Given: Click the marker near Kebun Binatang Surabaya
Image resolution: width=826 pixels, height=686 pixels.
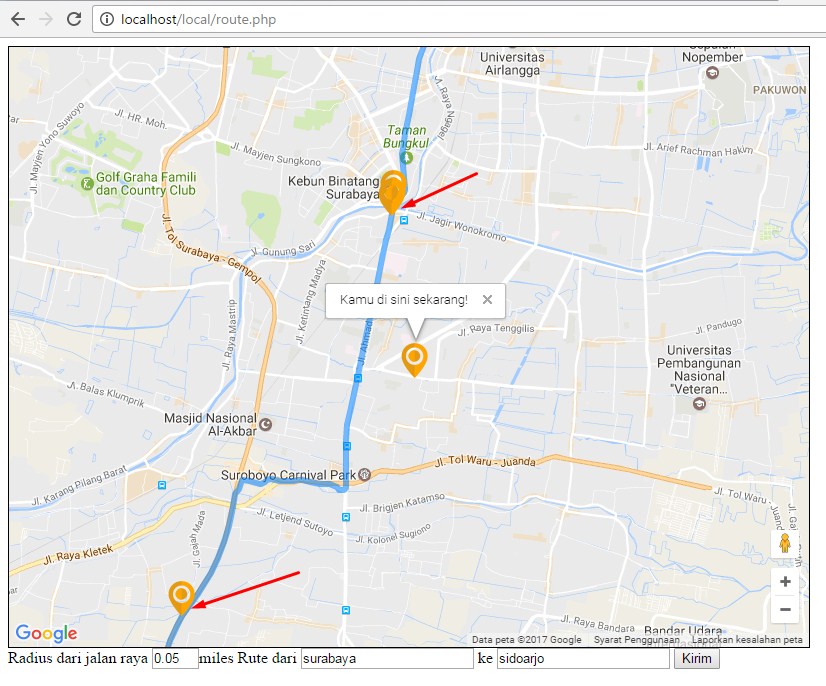Looking at the screenshot, I should pyautogui.click(x=393, y=192).
